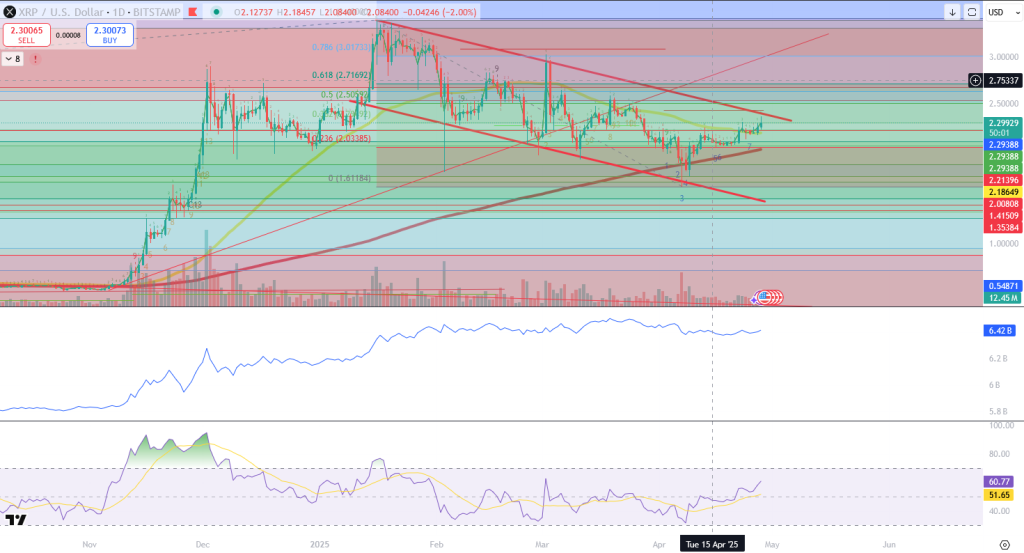The image size is (1024, 553).
Task: Click the yellow 51.65 RSI average label
Action: [999, 495]
